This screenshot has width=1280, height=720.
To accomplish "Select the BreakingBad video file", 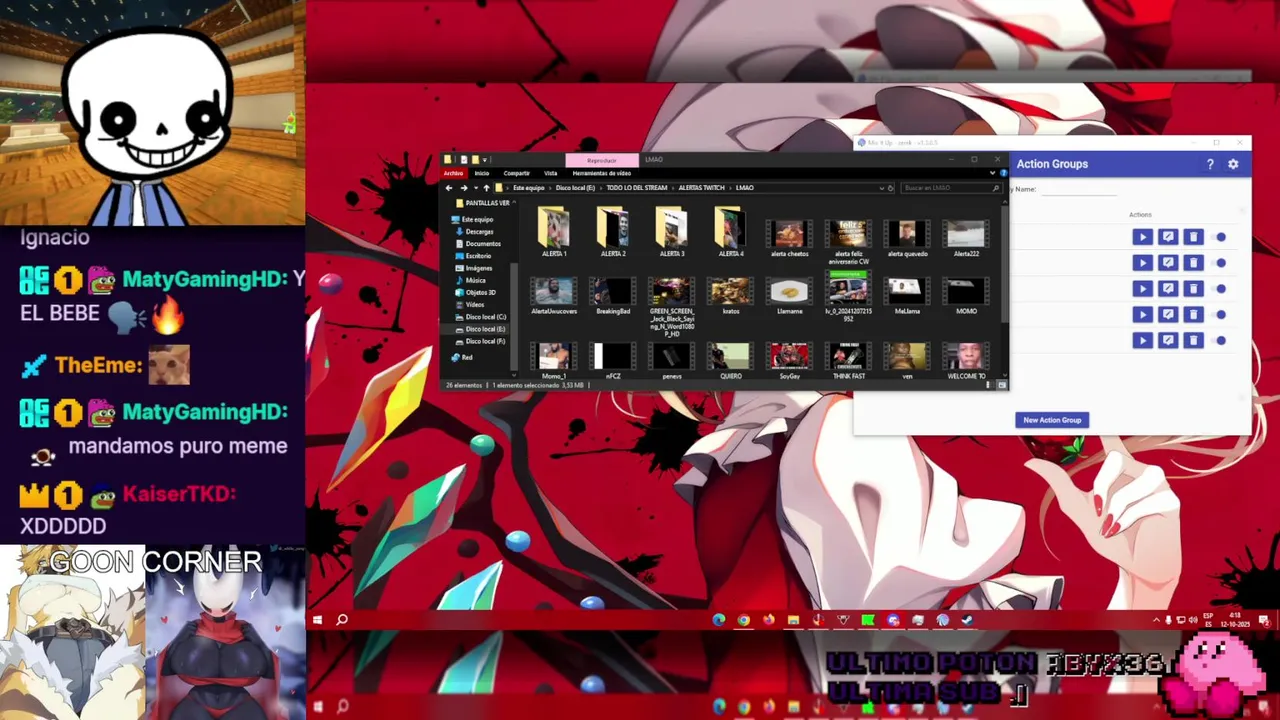I will coord(613,295).
